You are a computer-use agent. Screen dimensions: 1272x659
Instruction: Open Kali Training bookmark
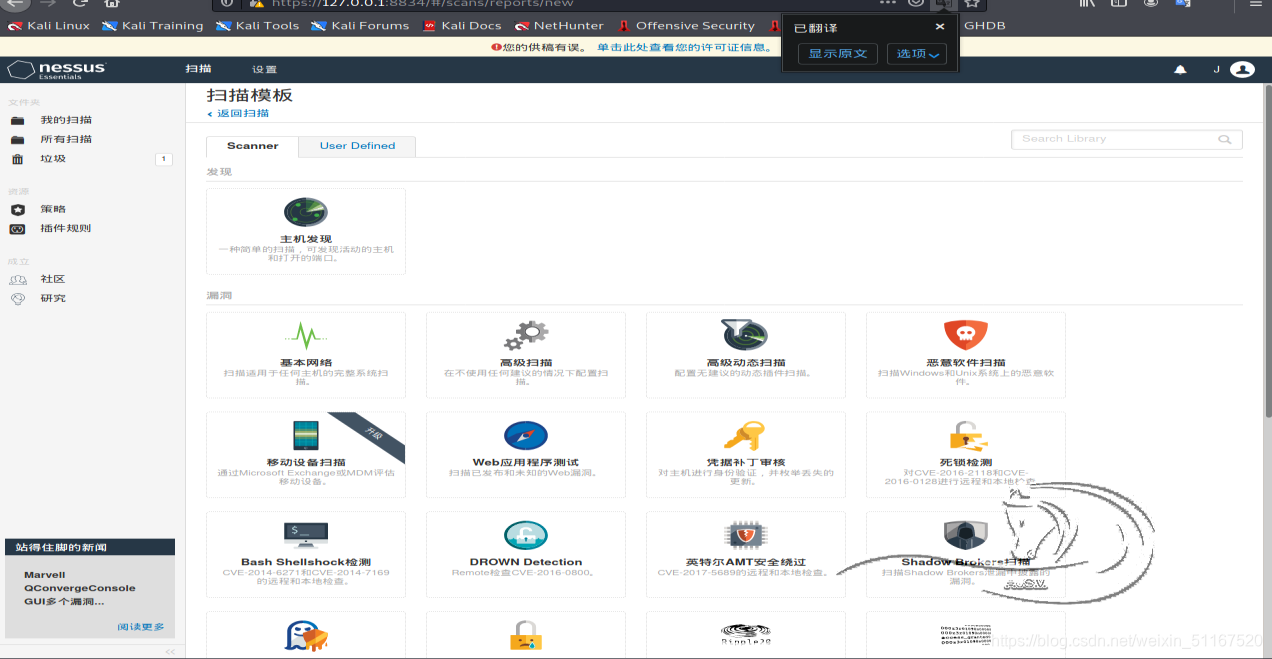tap(152, 26)
